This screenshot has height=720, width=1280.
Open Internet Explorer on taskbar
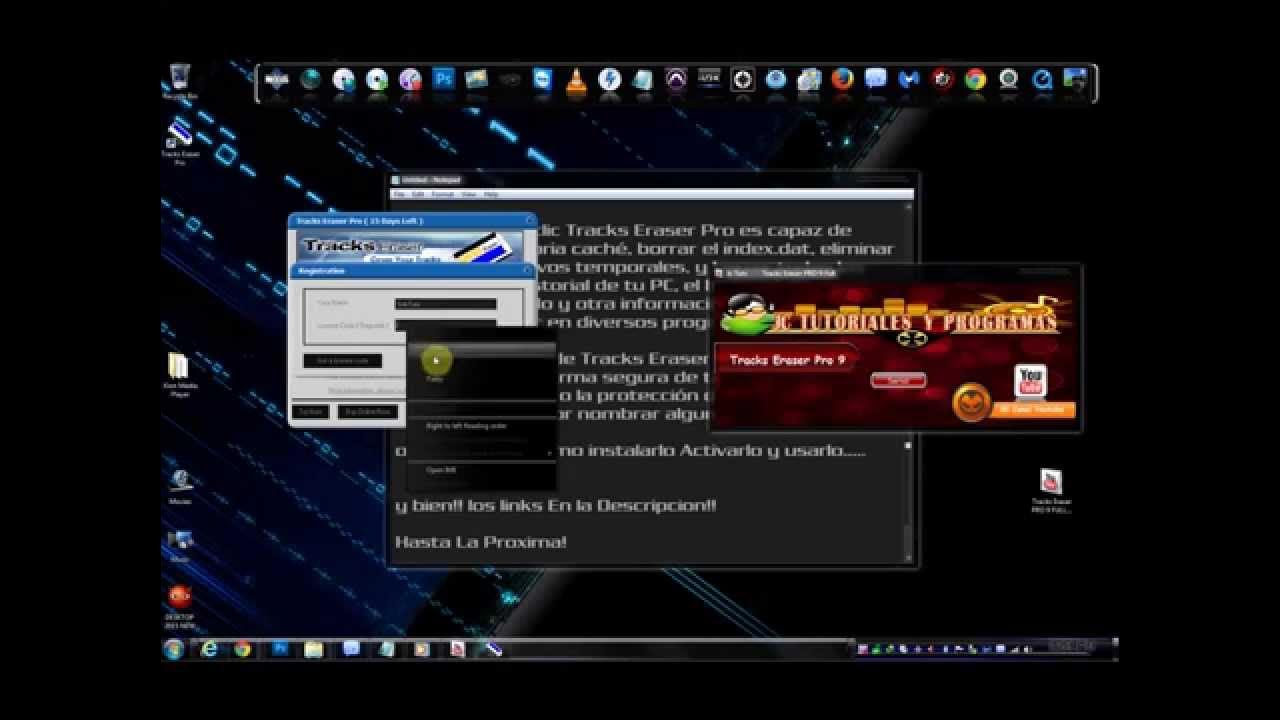coord(209,649)
